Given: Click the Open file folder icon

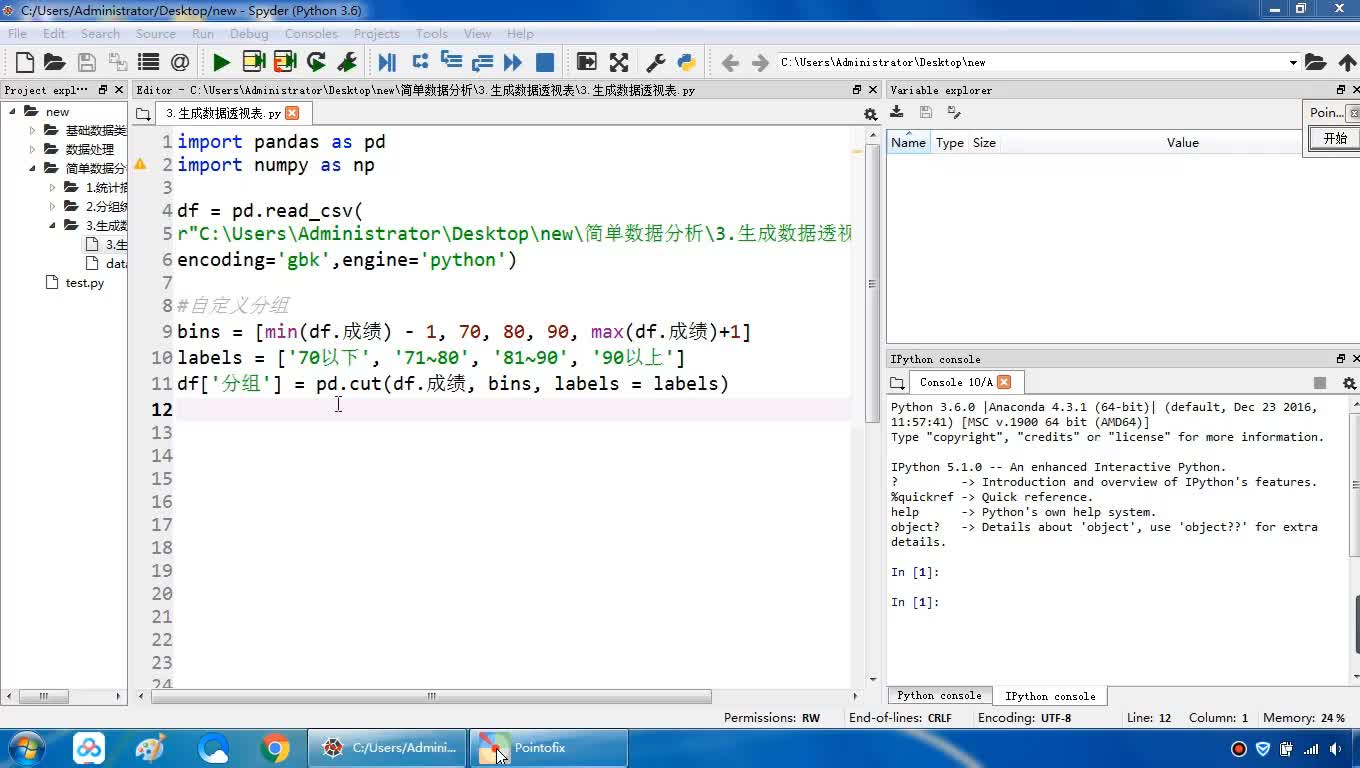Looking at the screenshot, I should 55,62.
